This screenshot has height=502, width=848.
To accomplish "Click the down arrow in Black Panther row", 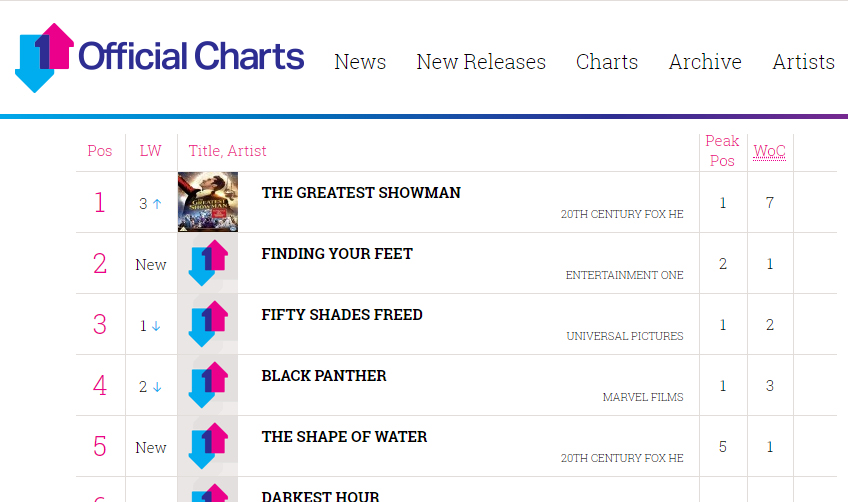I will [x=157, y=387].
